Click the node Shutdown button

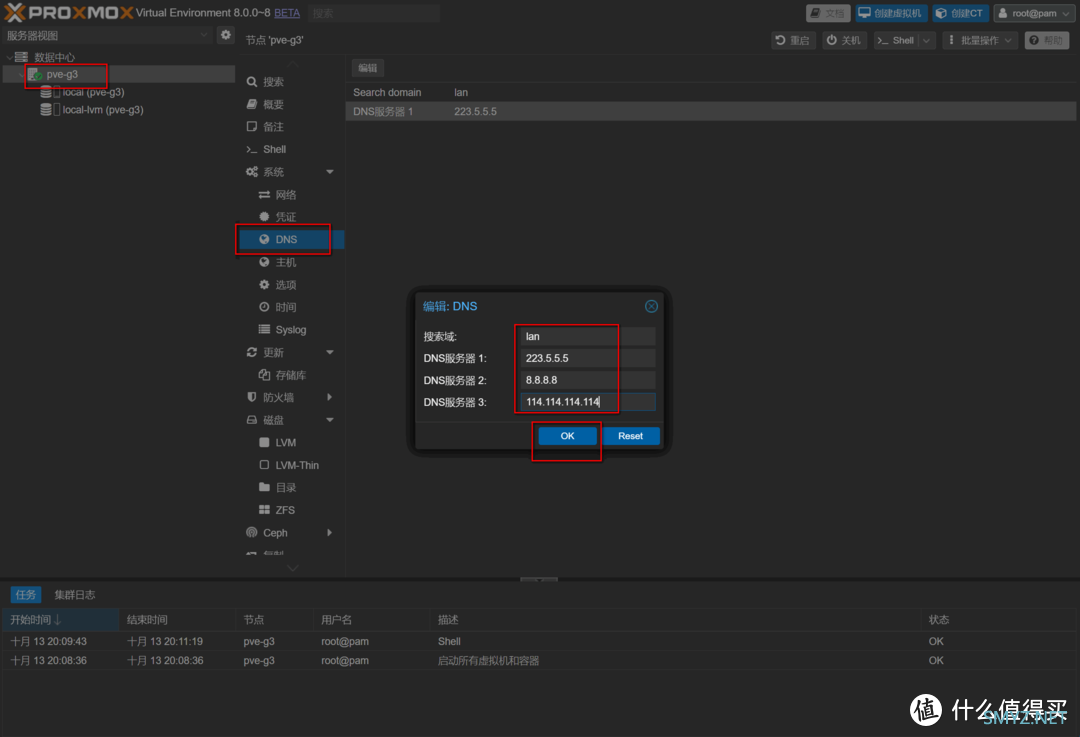tap(844, 41)
